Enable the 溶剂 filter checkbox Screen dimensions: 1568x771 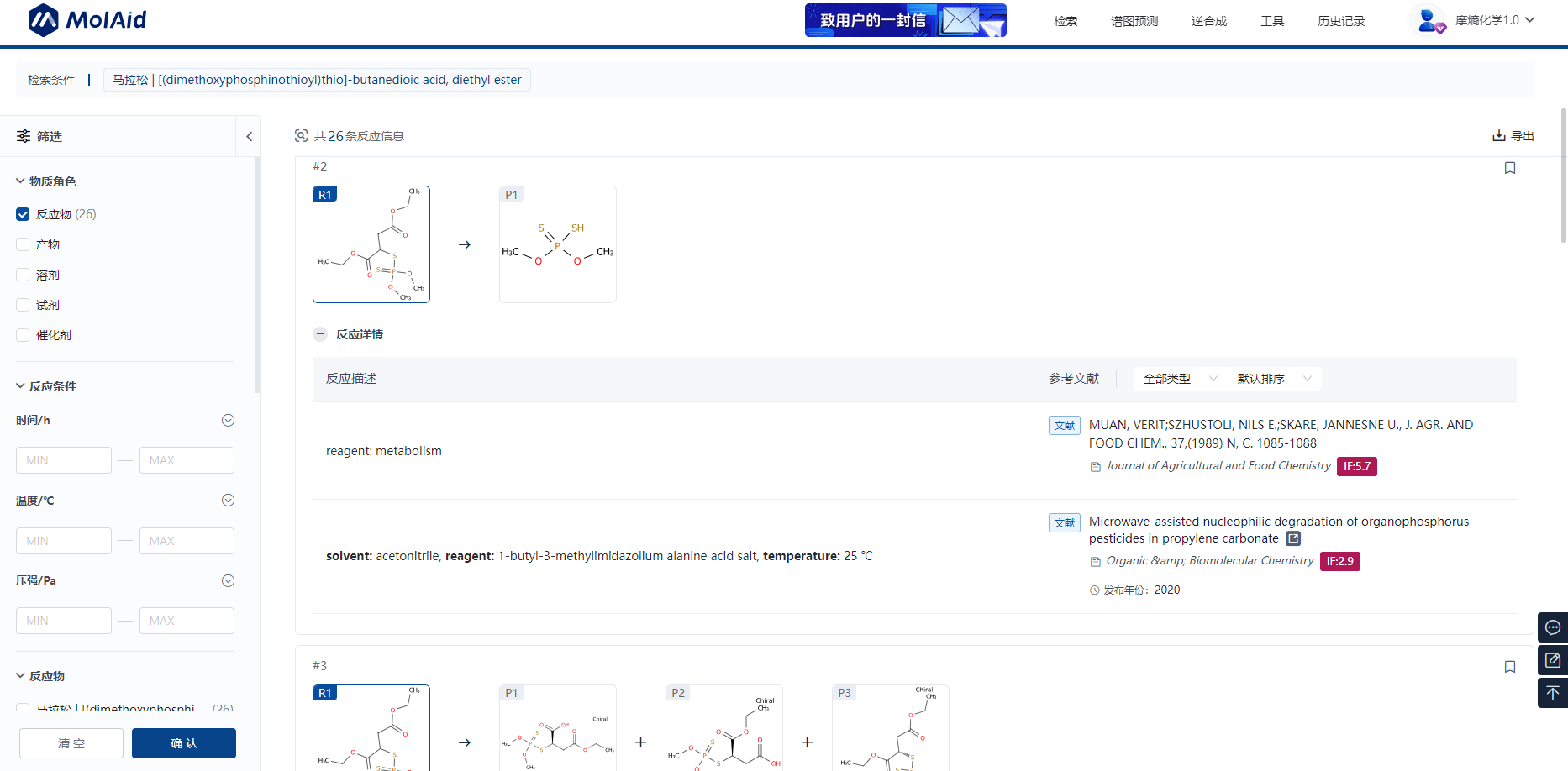coord(23,275)
